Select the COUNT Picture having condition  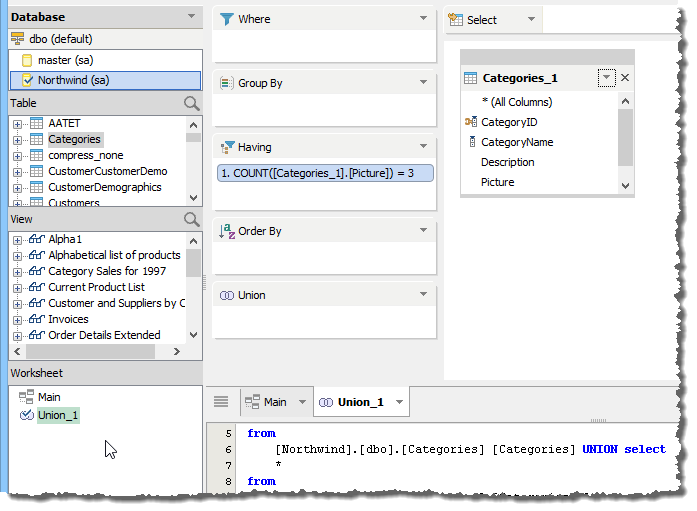[325, 174]
